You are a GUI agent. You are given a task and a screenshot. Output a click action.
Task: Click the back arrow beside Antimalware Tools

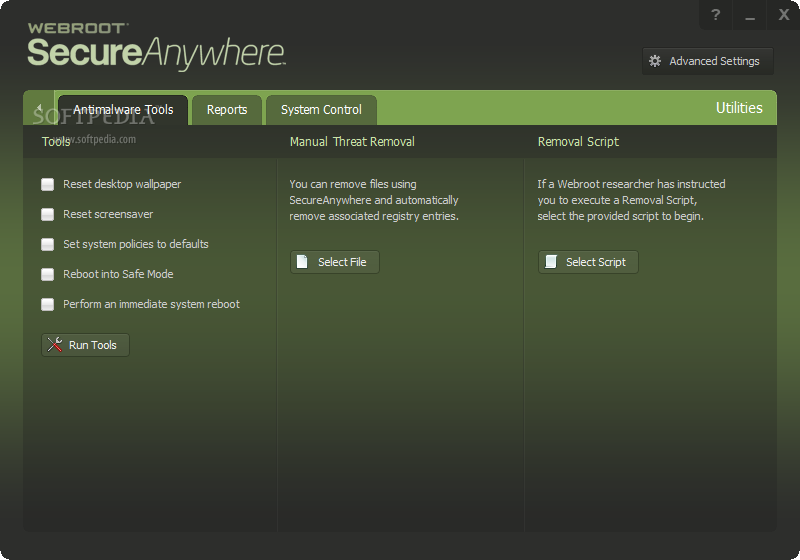pos(39,108)
